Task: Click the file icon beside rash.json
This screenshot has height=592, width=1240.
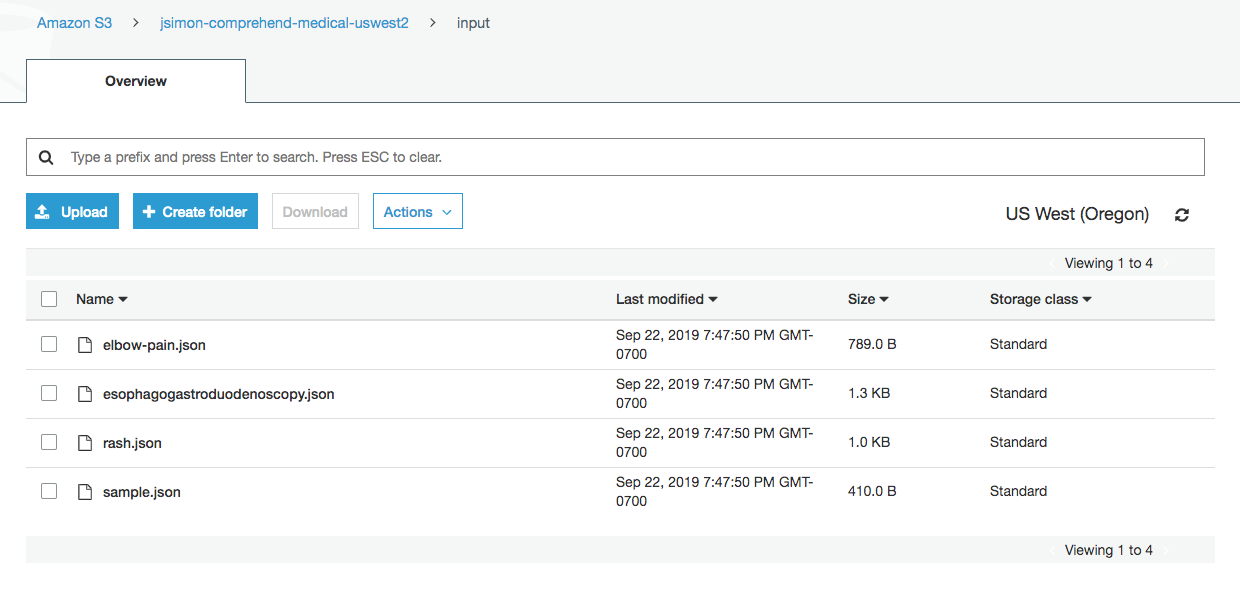Action: [85, 443]
